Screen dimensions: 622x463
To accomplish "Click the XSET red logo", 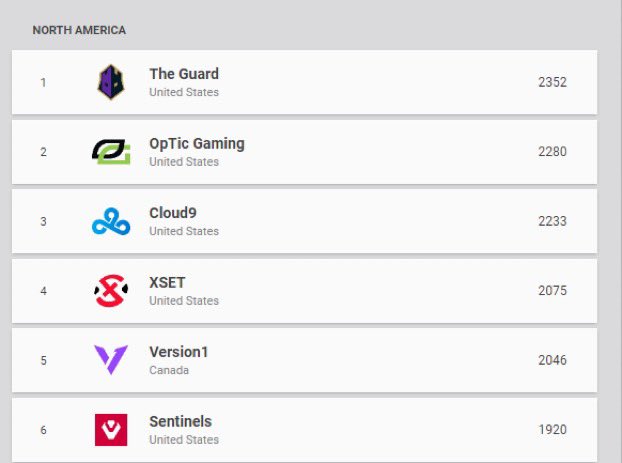I will point(111,291).
